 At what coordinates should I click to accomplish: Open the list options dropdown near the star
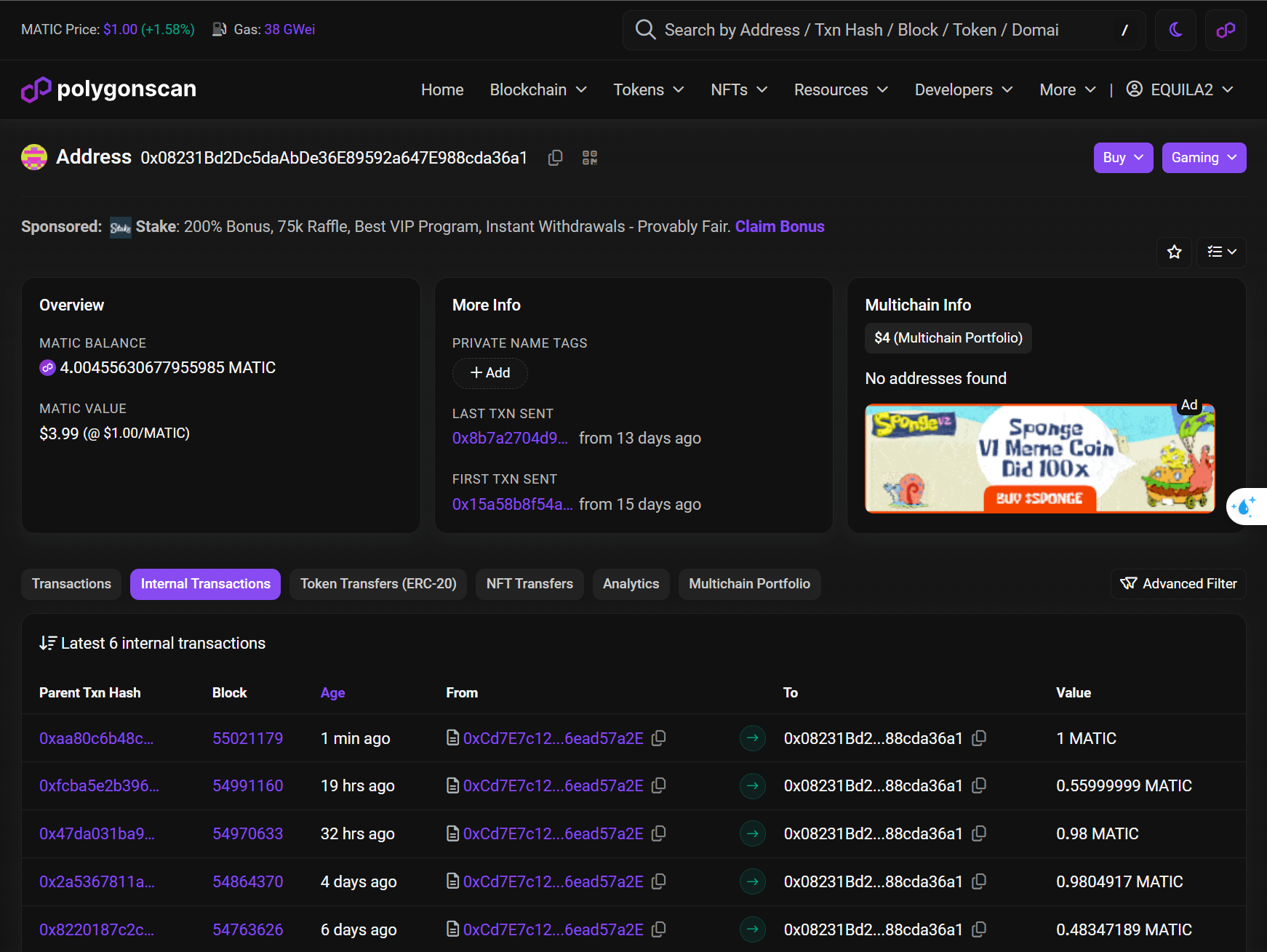click(1221, 252)
